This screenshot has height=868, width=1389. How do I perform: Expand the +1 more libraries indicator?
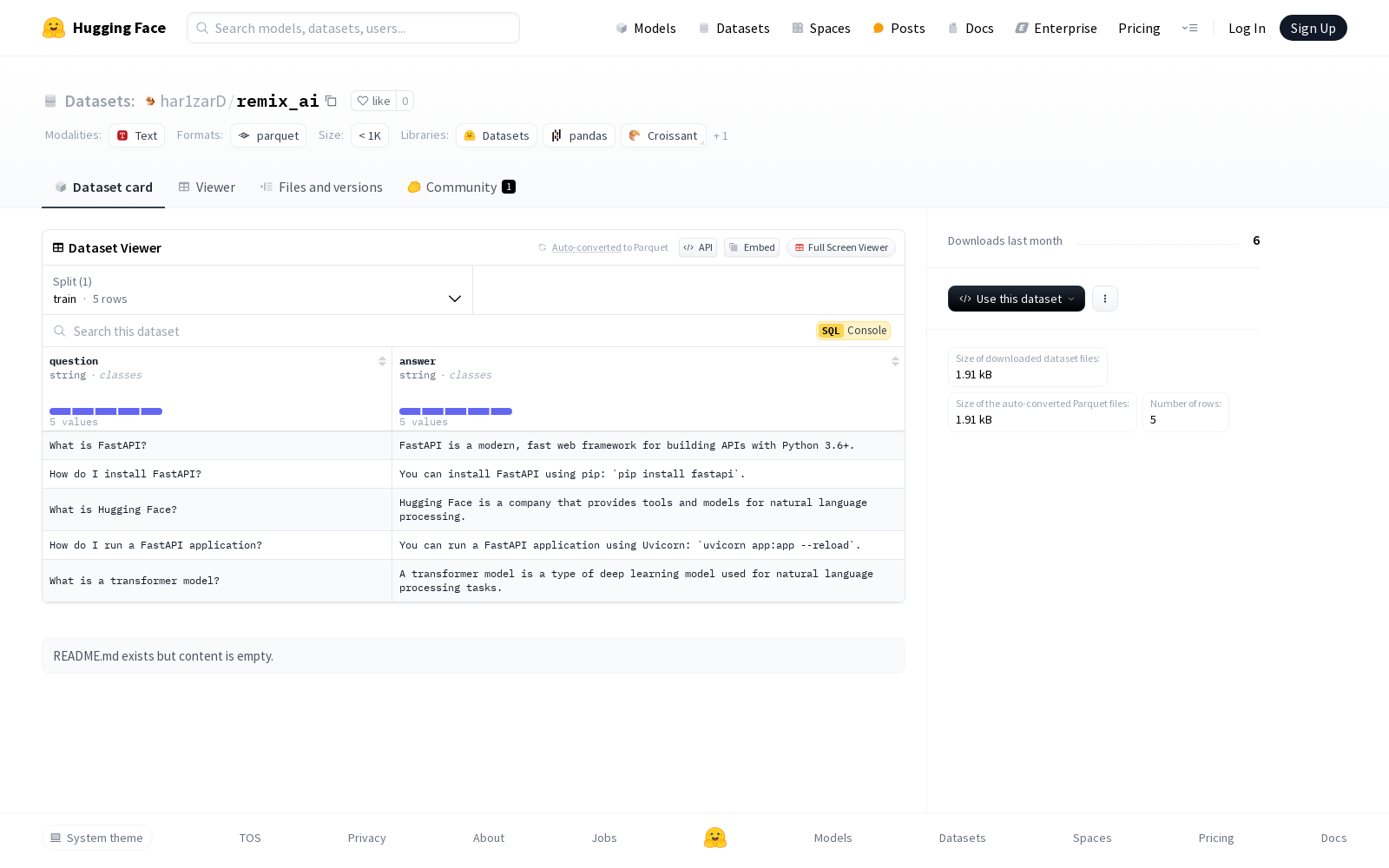[x=721, y=135]
